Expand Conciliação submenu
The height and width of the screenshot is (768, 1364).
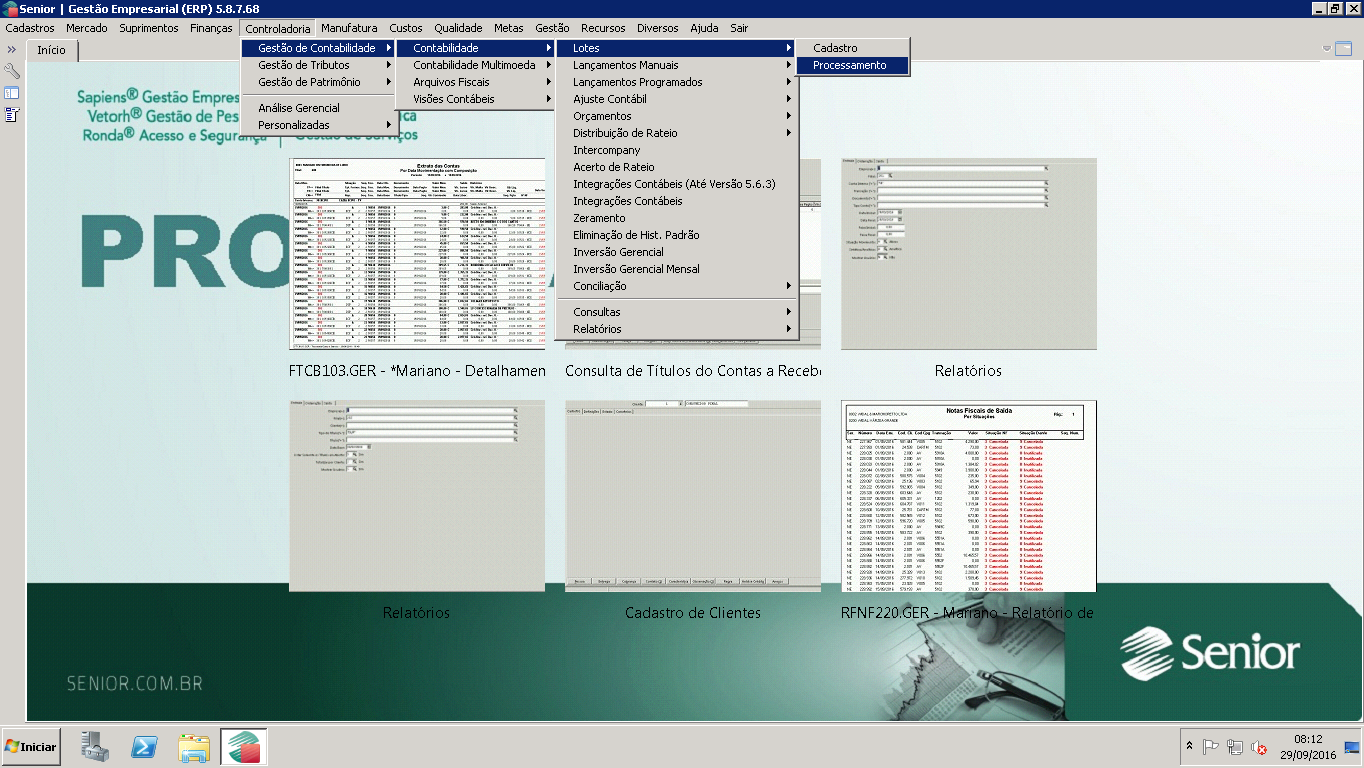pos(676,286)
